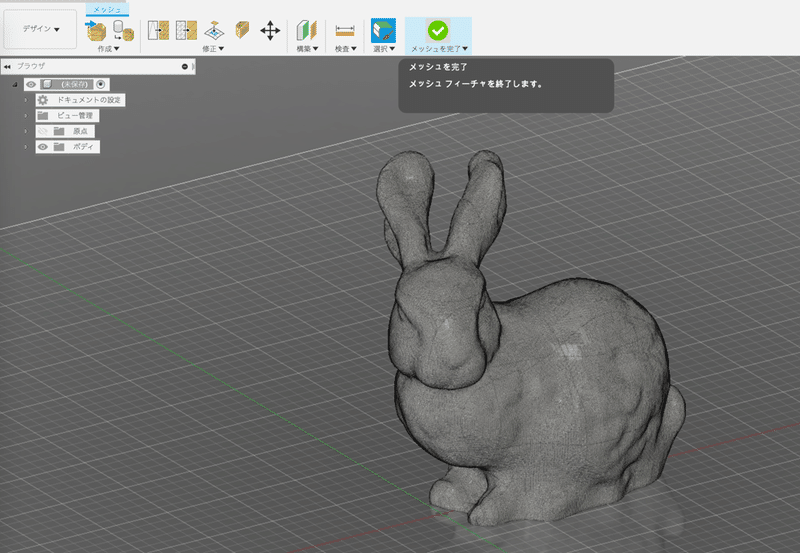Select the ボディ label
The height and width of the screenshot is (553, 800).
[83, 147]
